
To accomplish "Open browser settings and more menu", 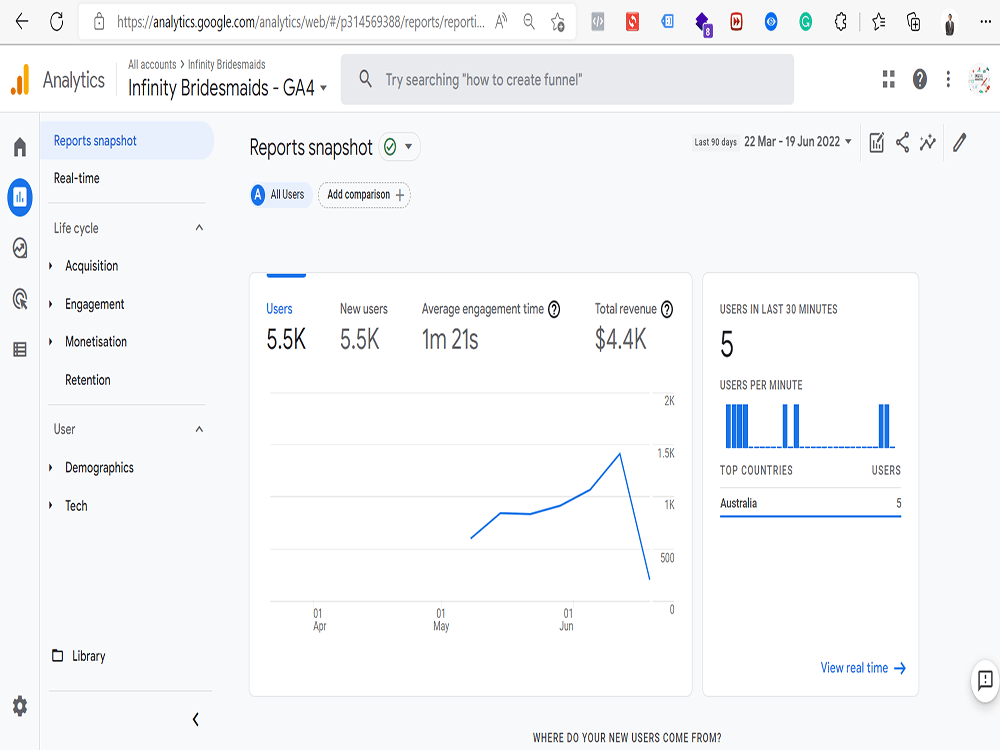I will coord(985,22).
